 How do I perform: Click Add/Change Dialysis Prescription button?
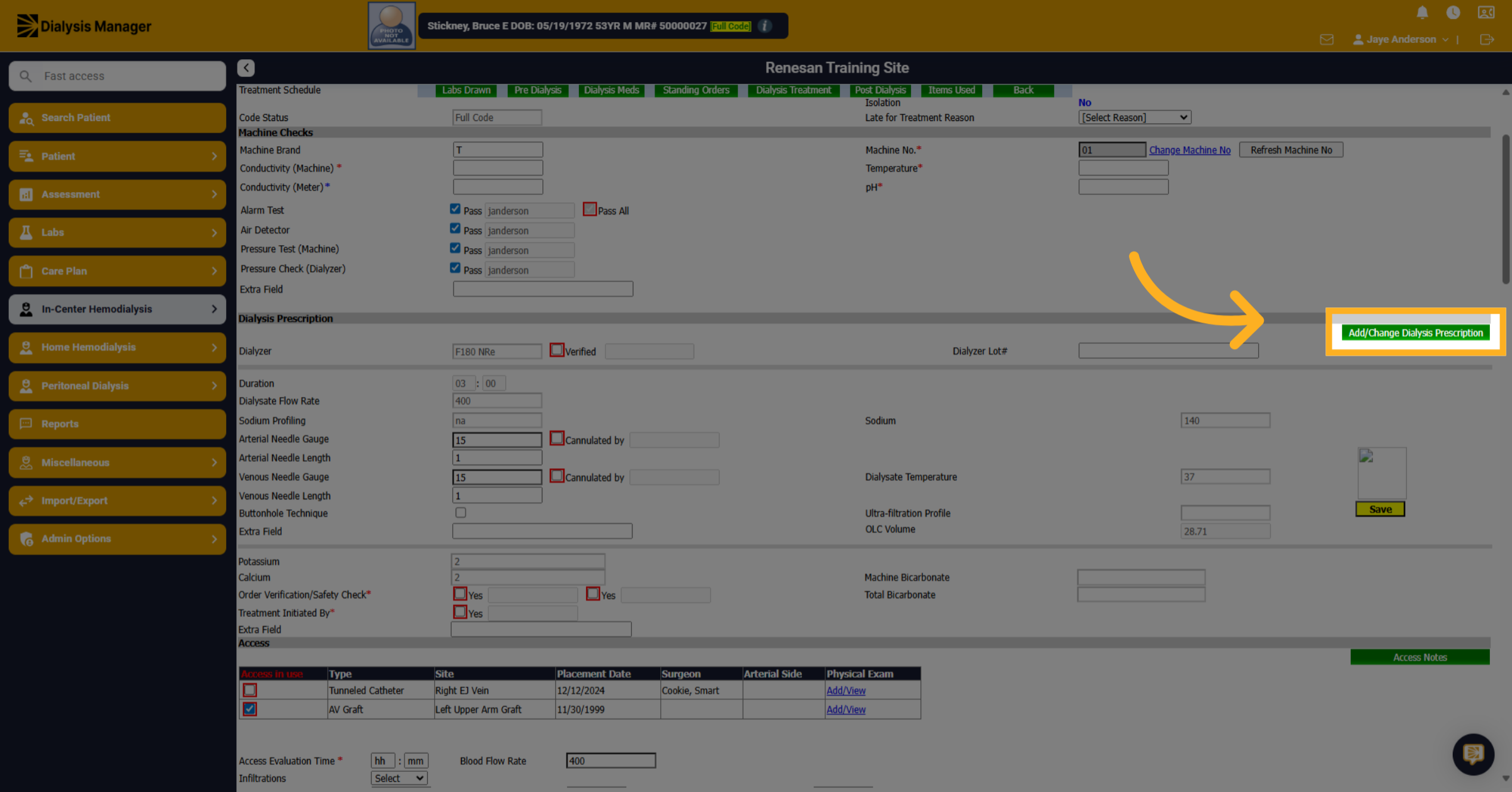(1416, 333)
